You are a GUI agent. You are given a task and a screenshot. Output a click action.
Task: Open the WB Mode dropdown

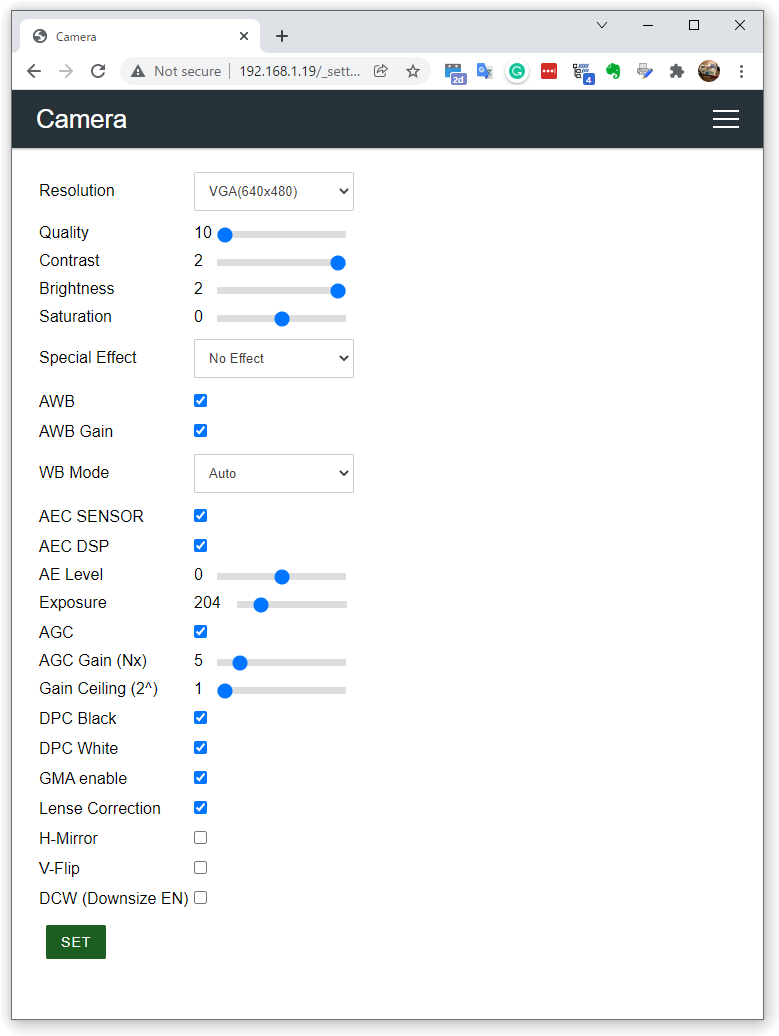(273, 473)
